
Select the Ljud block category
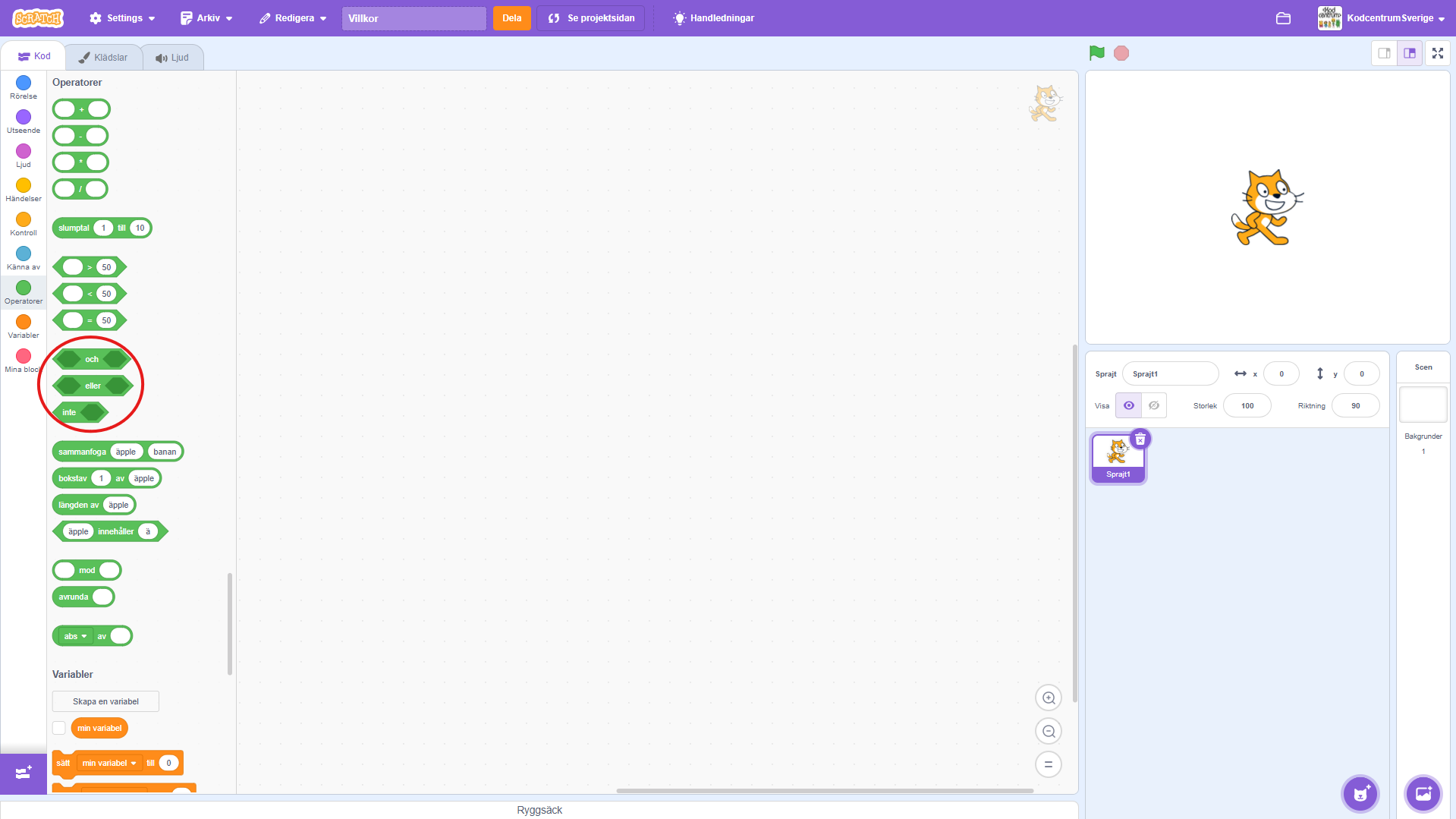(x=24, y=156)
